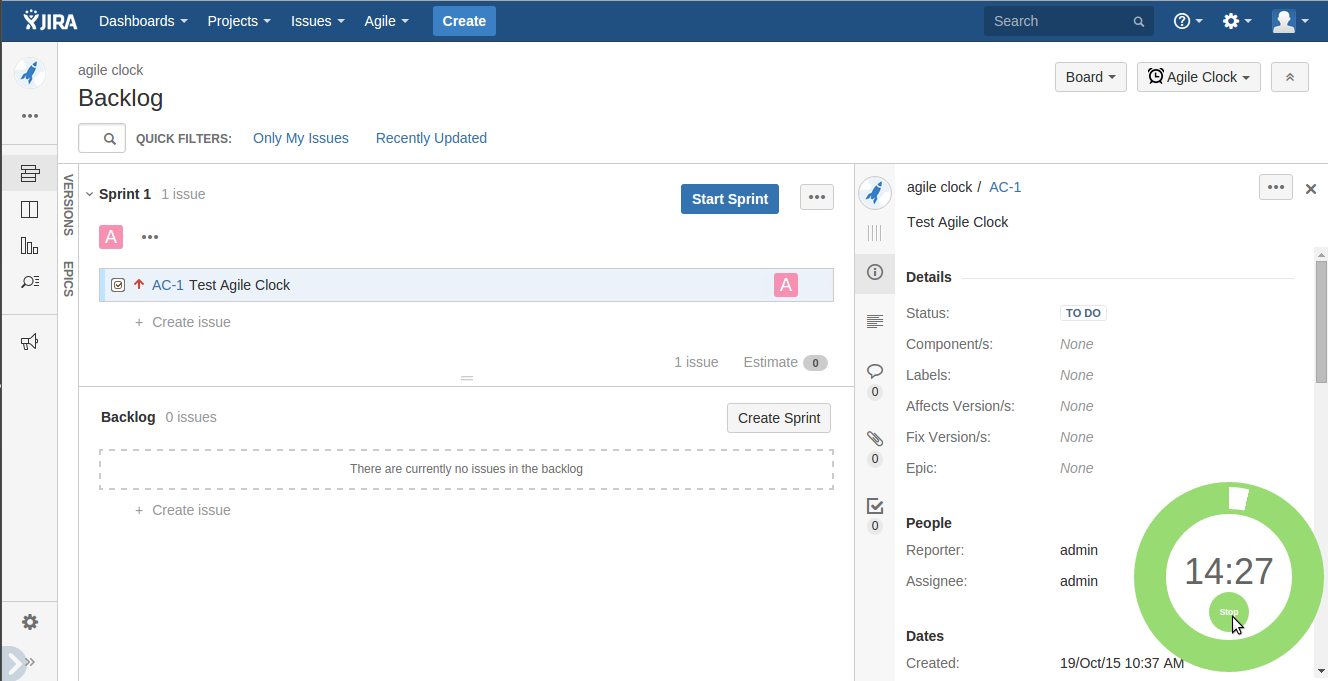
Task: Click the scrollbar down arrow in detail panel
Action: point(1321,671)
